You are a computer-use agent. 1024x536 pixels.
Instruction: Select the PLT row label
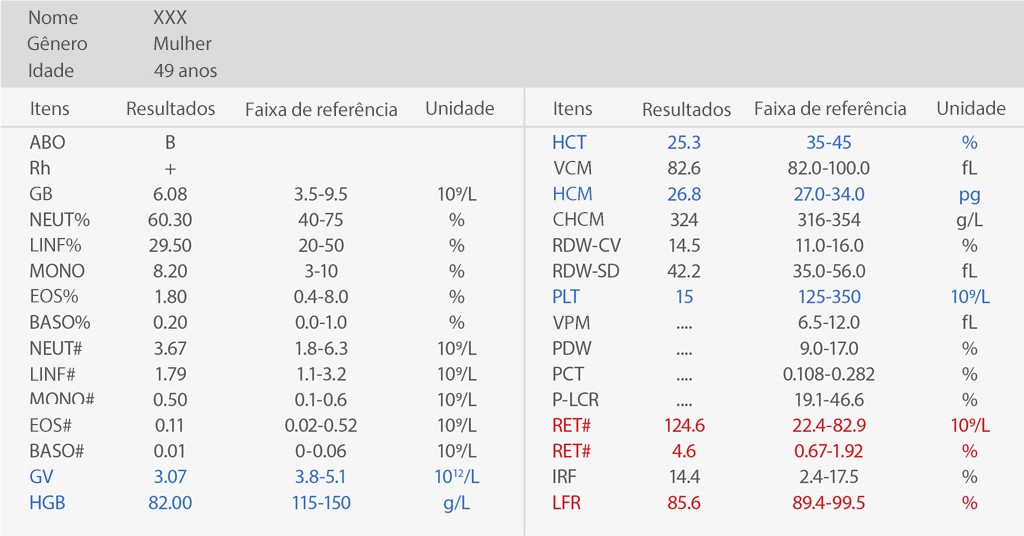(566, 297)
